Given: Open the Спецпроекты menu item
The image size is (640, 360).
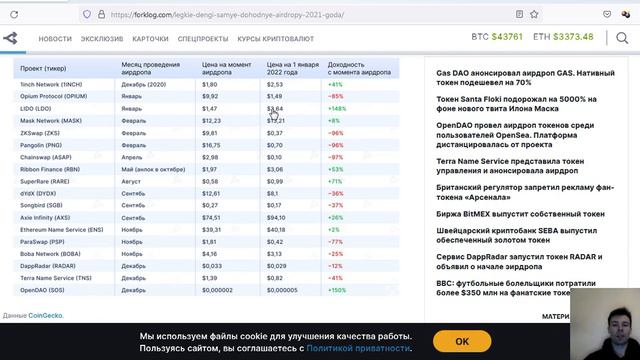Looking at the screenshot, I should [x=203, y=39].
